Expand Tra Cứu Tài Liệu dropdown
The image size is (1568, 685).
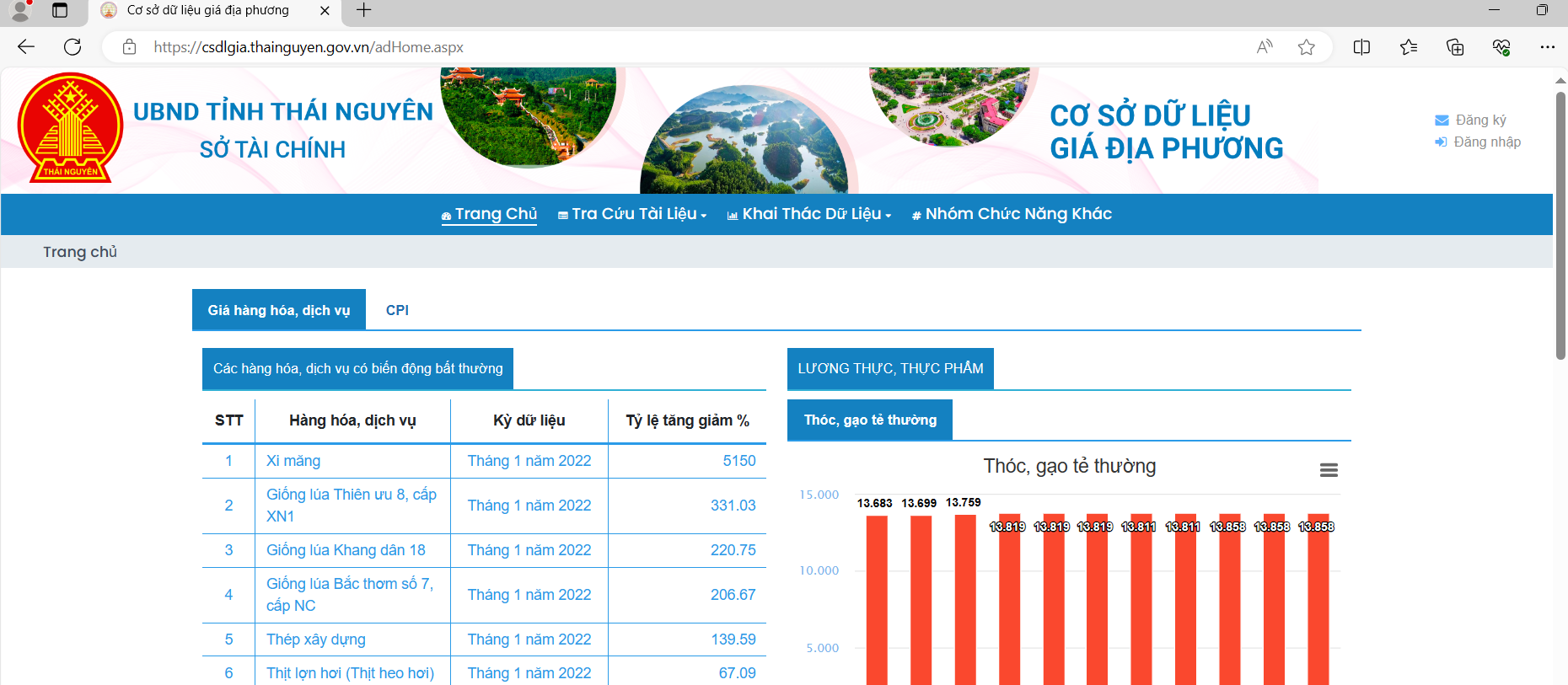632,214
